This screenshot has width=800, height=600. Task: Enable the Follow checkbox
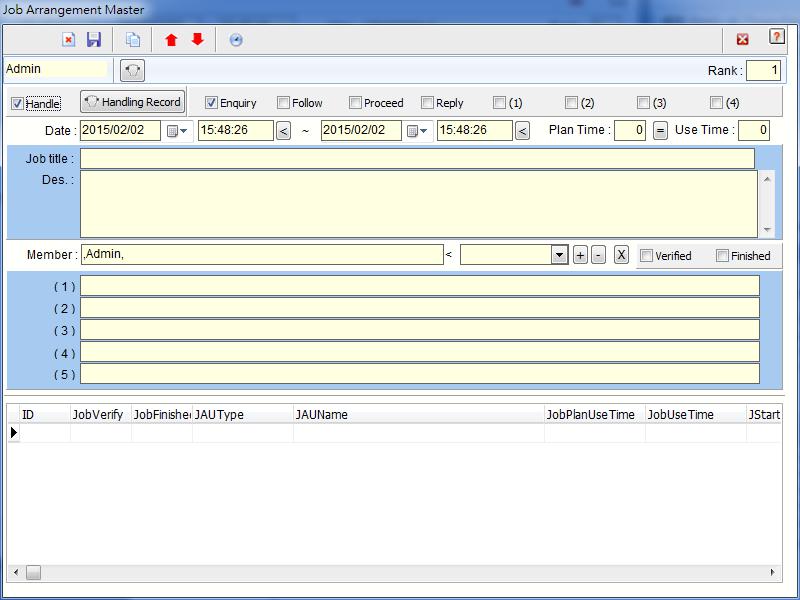click(x=283, y=103)
